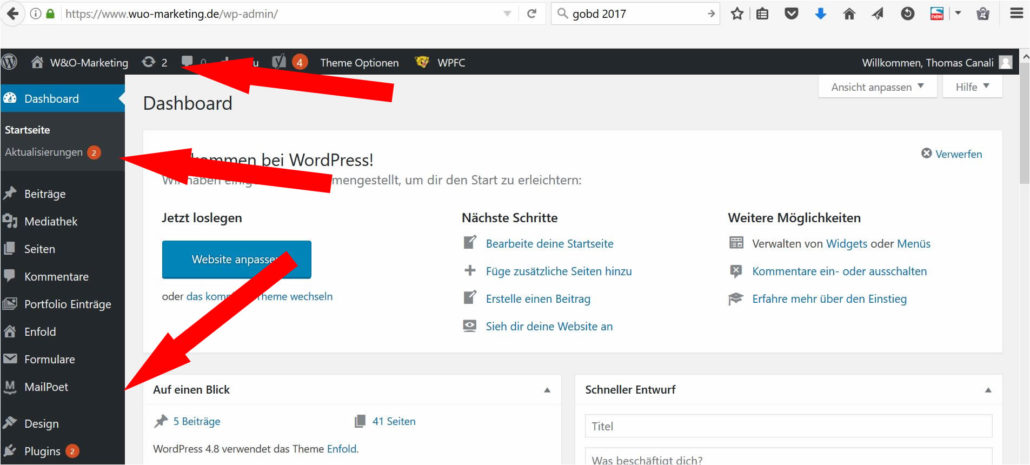Open the Firefox hamburger menu

click(1016, 13)
